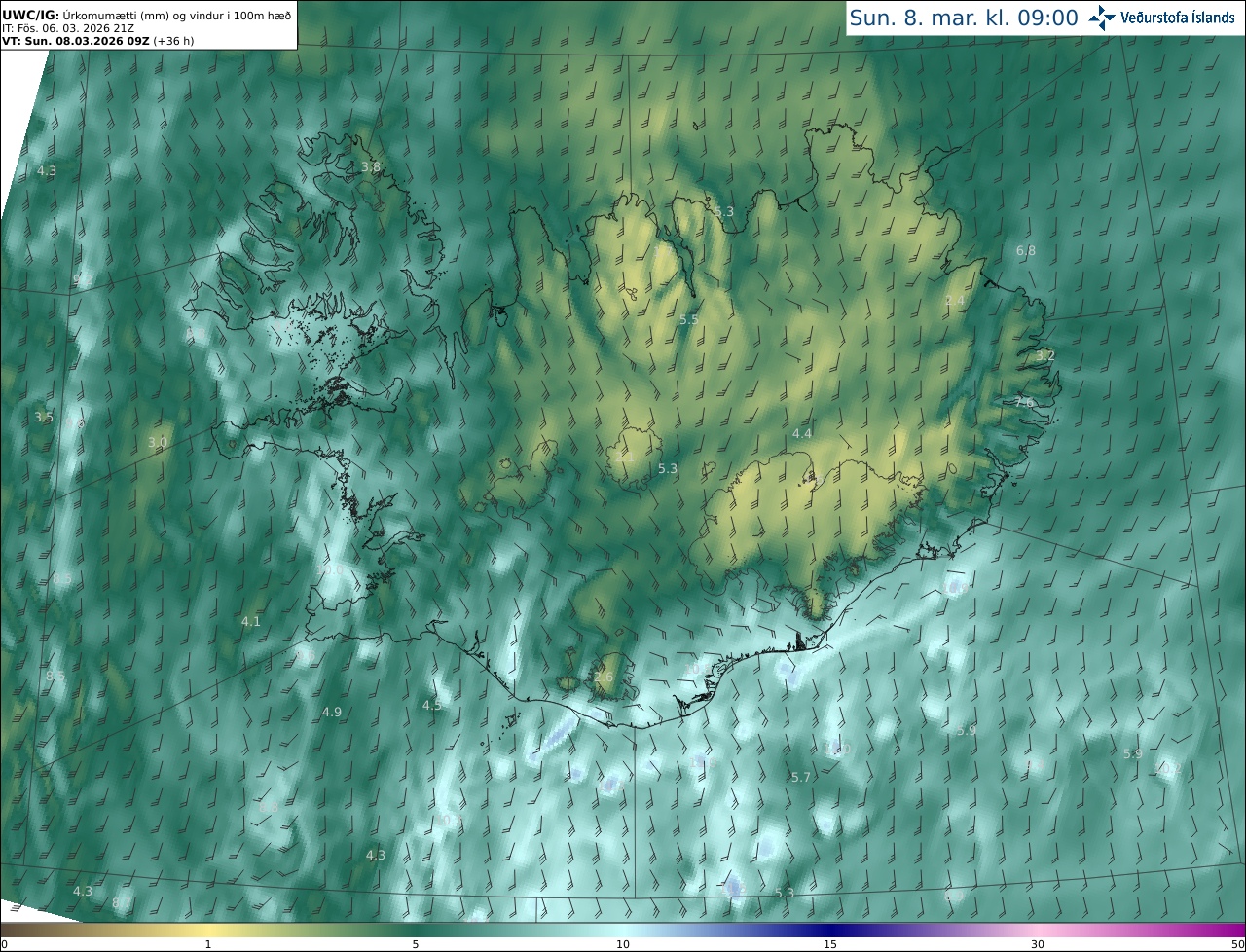Click the 2.4 precipitation value
Image resolution: width=1246 pixels, height=952 pixels.
point(955,301)
